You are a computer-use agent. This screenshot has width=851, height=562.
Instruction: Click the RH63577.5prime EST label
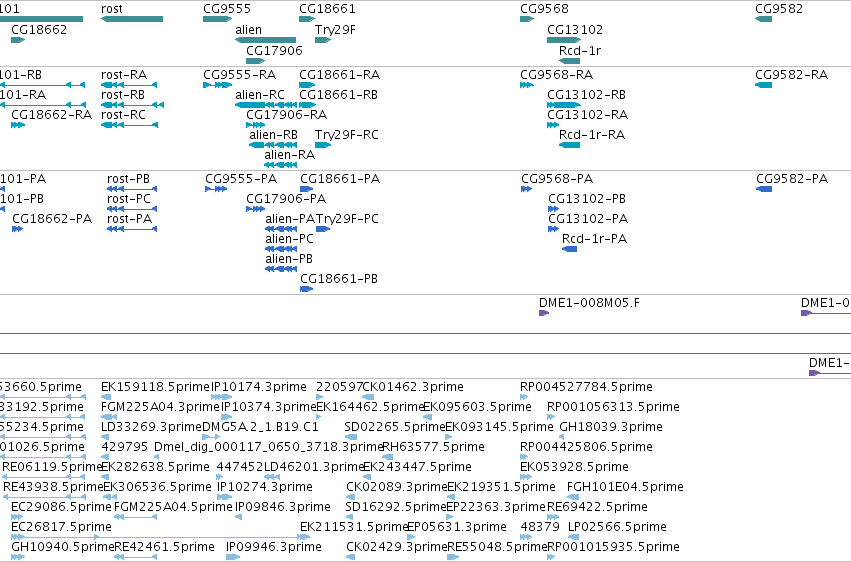pos(434,447)
